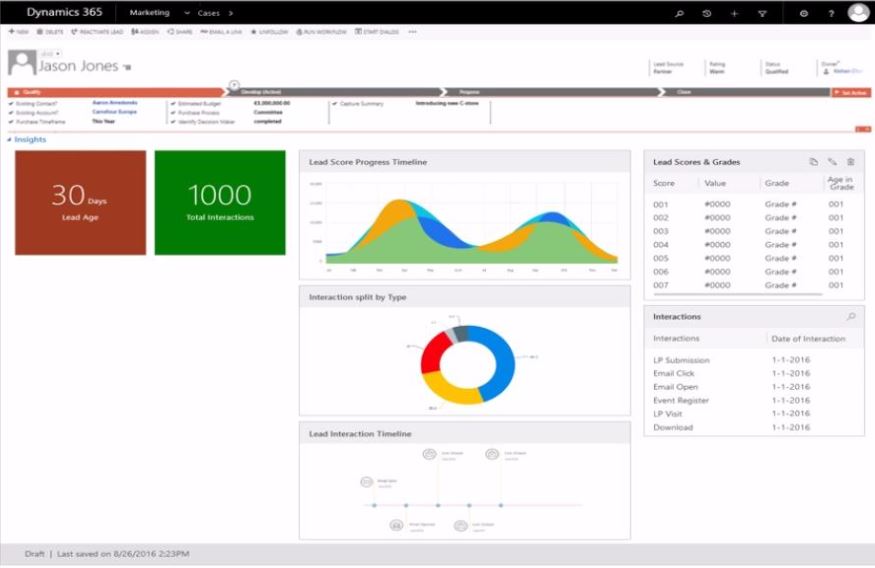Screen dimensions: 875x568
Task: Select the Close stage in process bar
Action: point(684,92)
